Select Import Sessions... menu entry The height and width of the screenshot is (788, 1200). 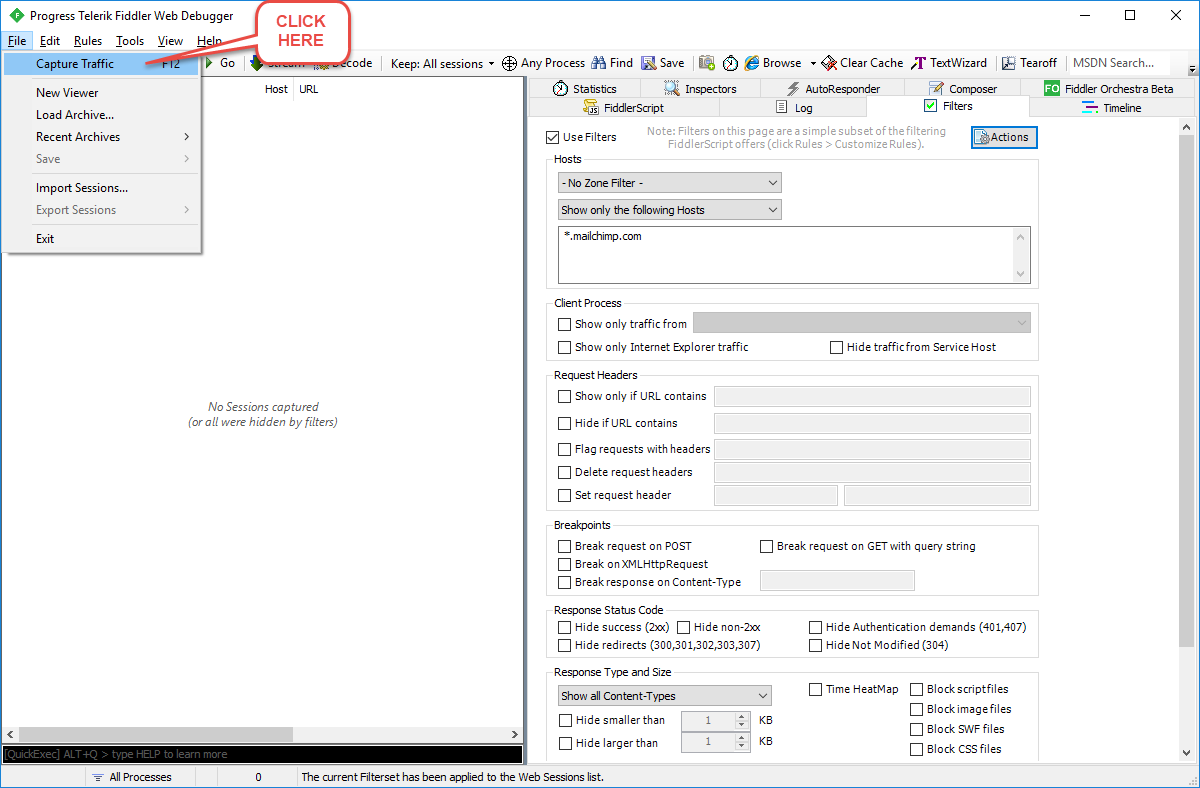[x=101, y=188]
